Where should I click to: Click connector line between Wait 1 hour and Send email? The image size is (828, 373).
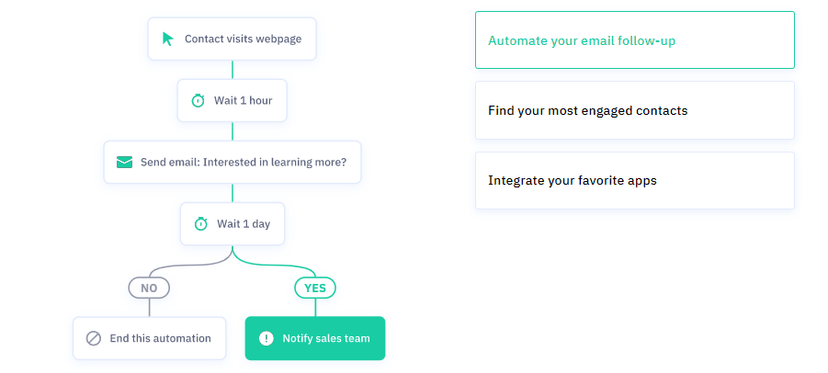(x=232, y=131)
